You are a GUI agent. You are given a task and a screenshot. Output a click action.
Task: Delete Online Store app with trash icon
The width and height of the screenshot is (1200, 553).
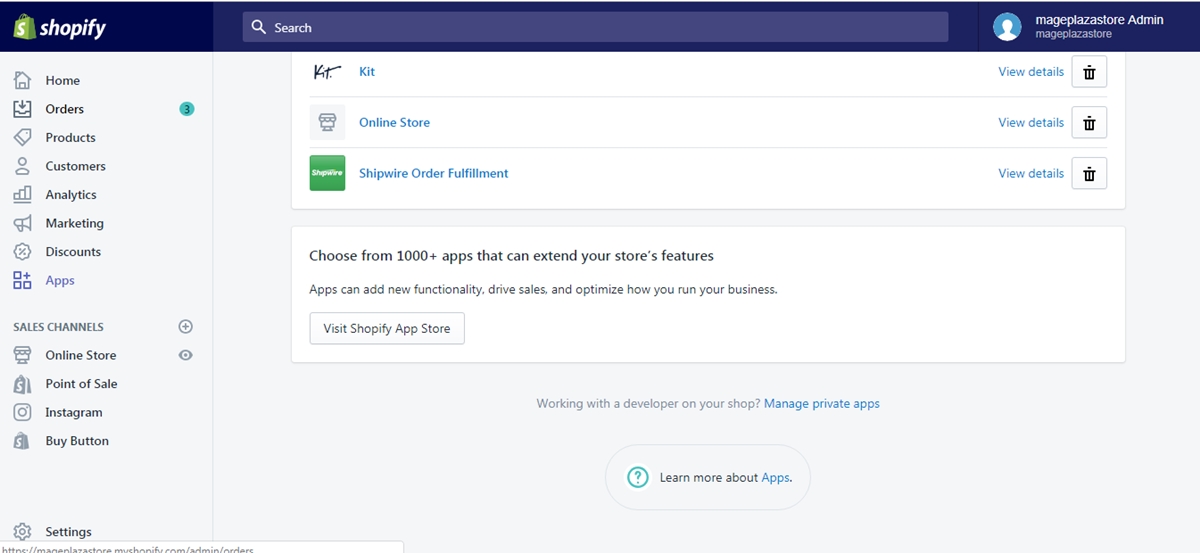point(1089,123)
